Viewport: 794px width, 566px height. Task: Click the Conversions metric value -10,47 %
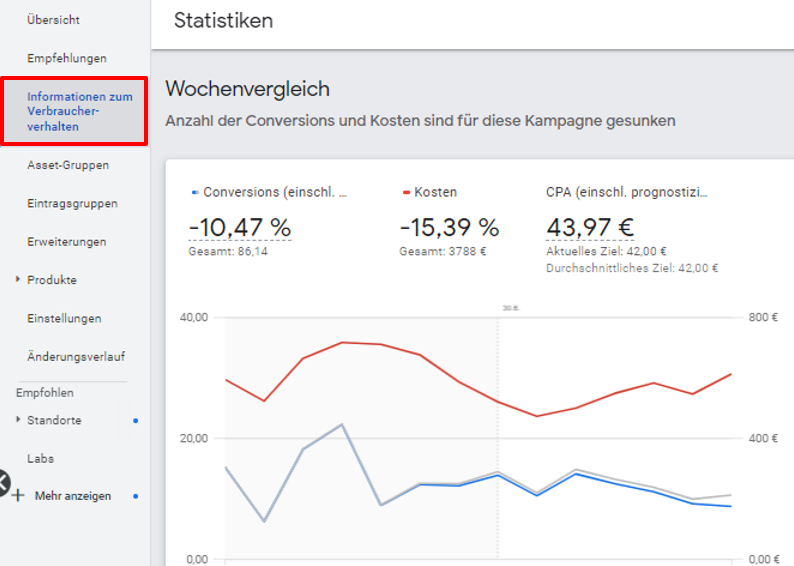click(240, 227)
